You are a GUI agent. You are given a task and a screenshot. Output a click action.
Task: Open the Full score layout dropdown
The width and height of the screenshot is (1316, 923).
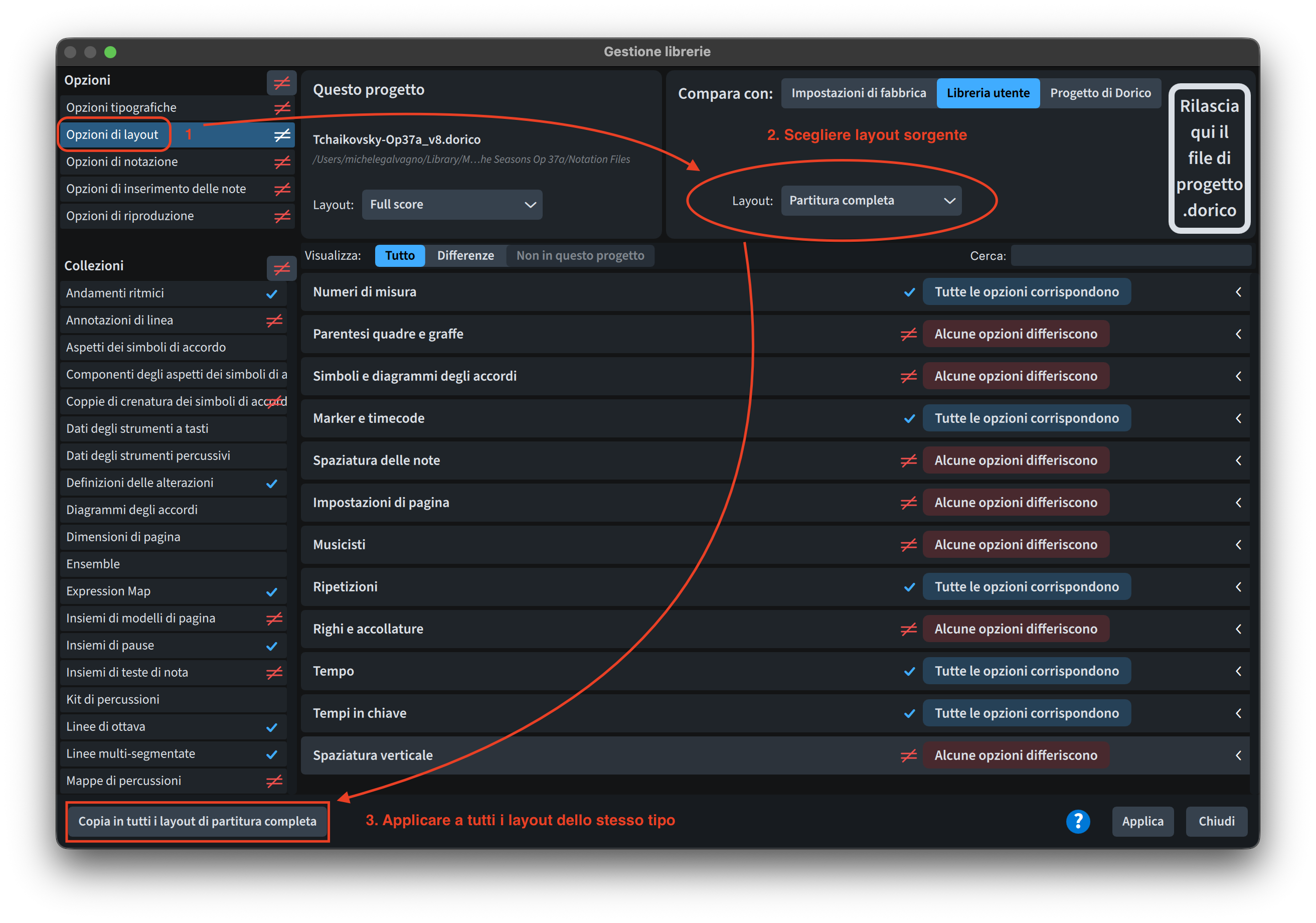[x=452, y=205]
